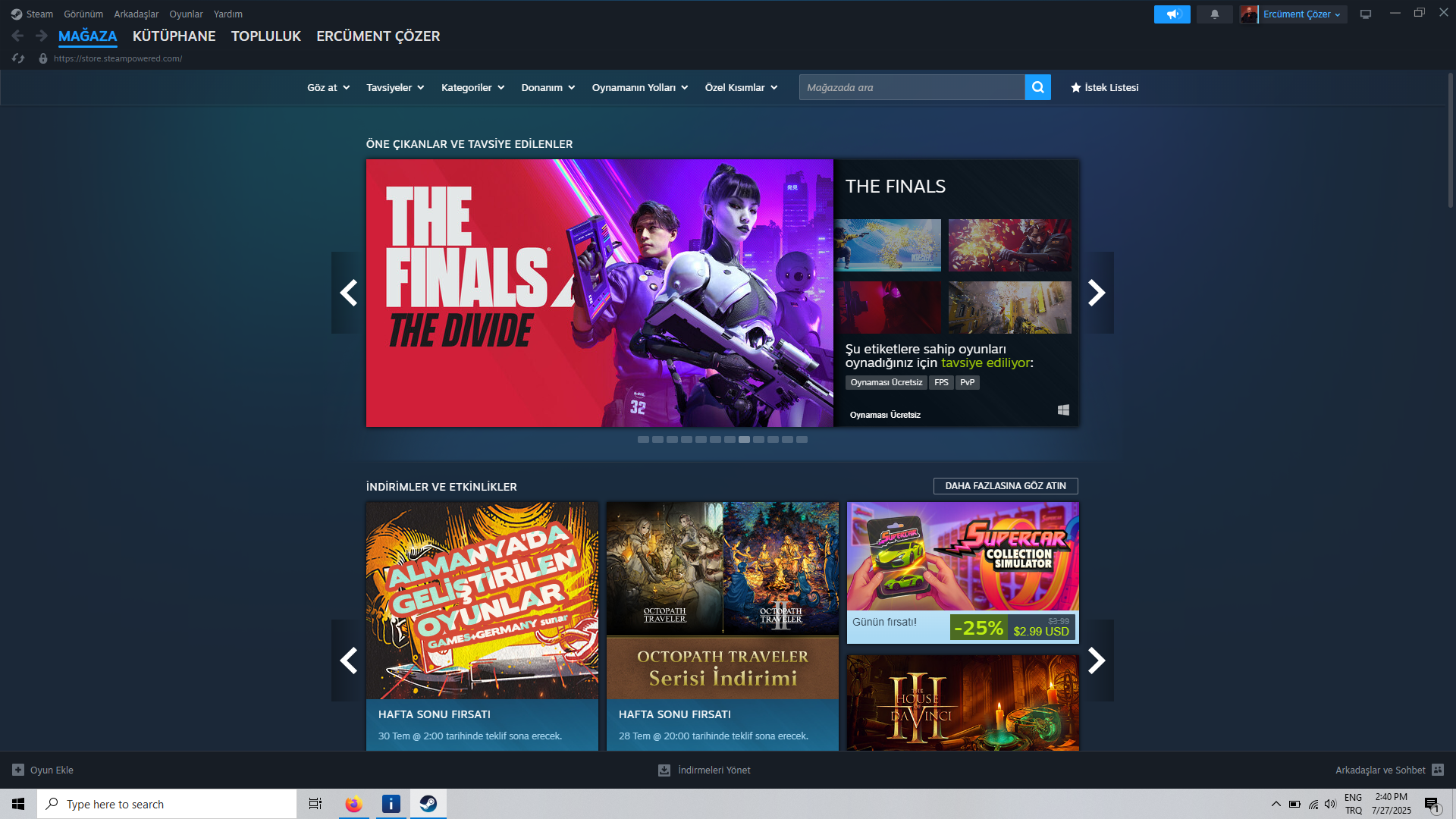Open the network status tray icon
The image size is (1456, 819).
tap(1313, 804)
